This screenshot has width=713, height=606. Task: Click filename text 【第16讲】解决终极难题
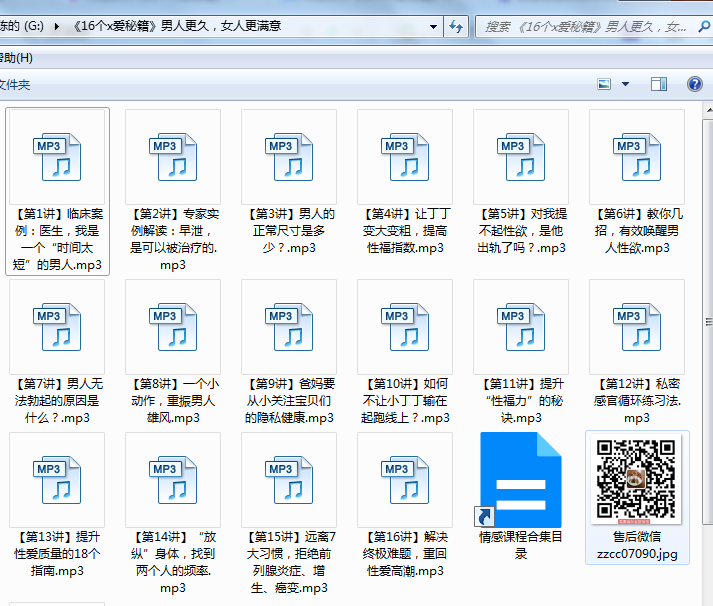coord(405,554)
